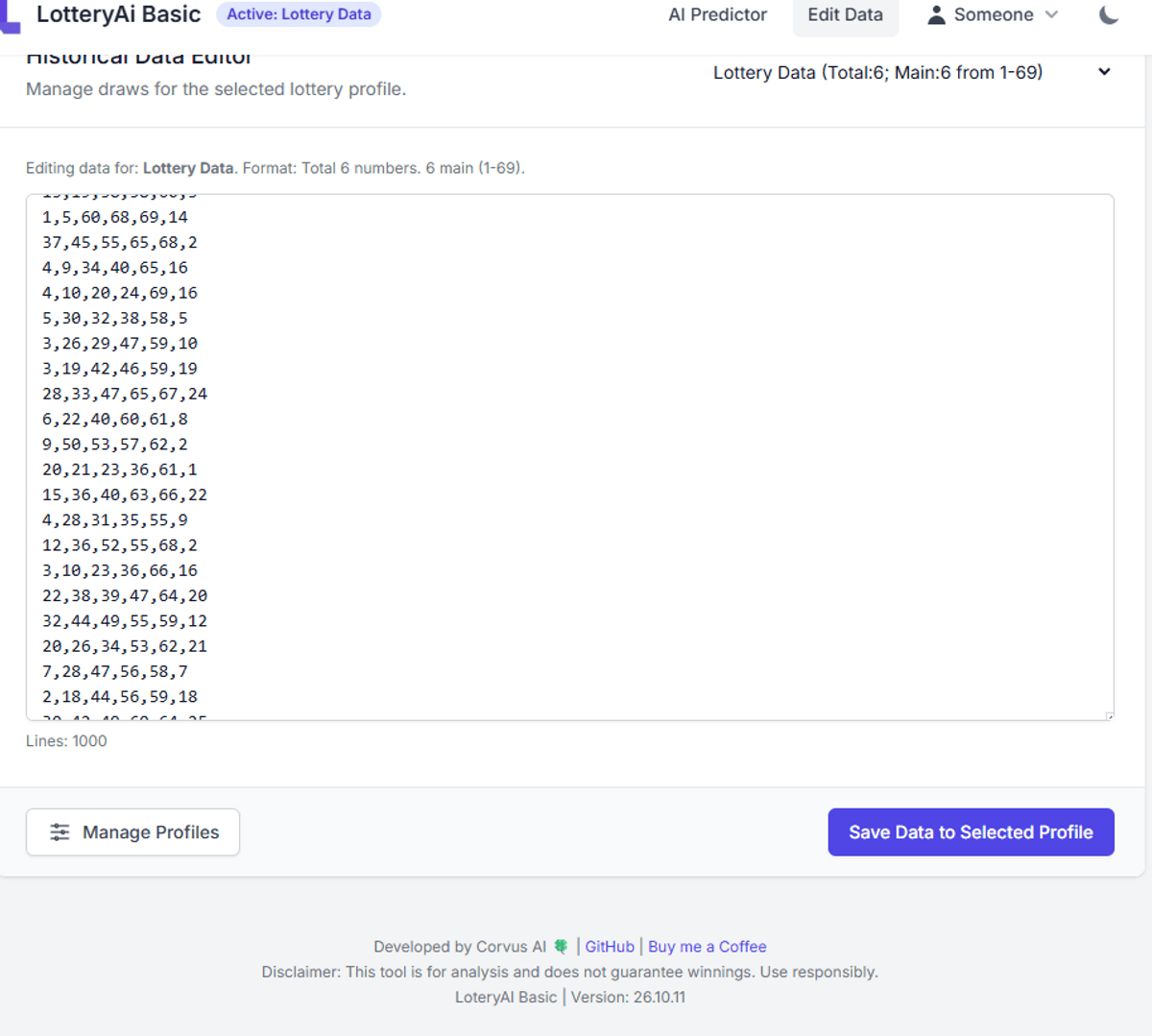Follow the GitHub link in footer
1152x1036 pixels.
pyautogui.click(x=610, y=947)
